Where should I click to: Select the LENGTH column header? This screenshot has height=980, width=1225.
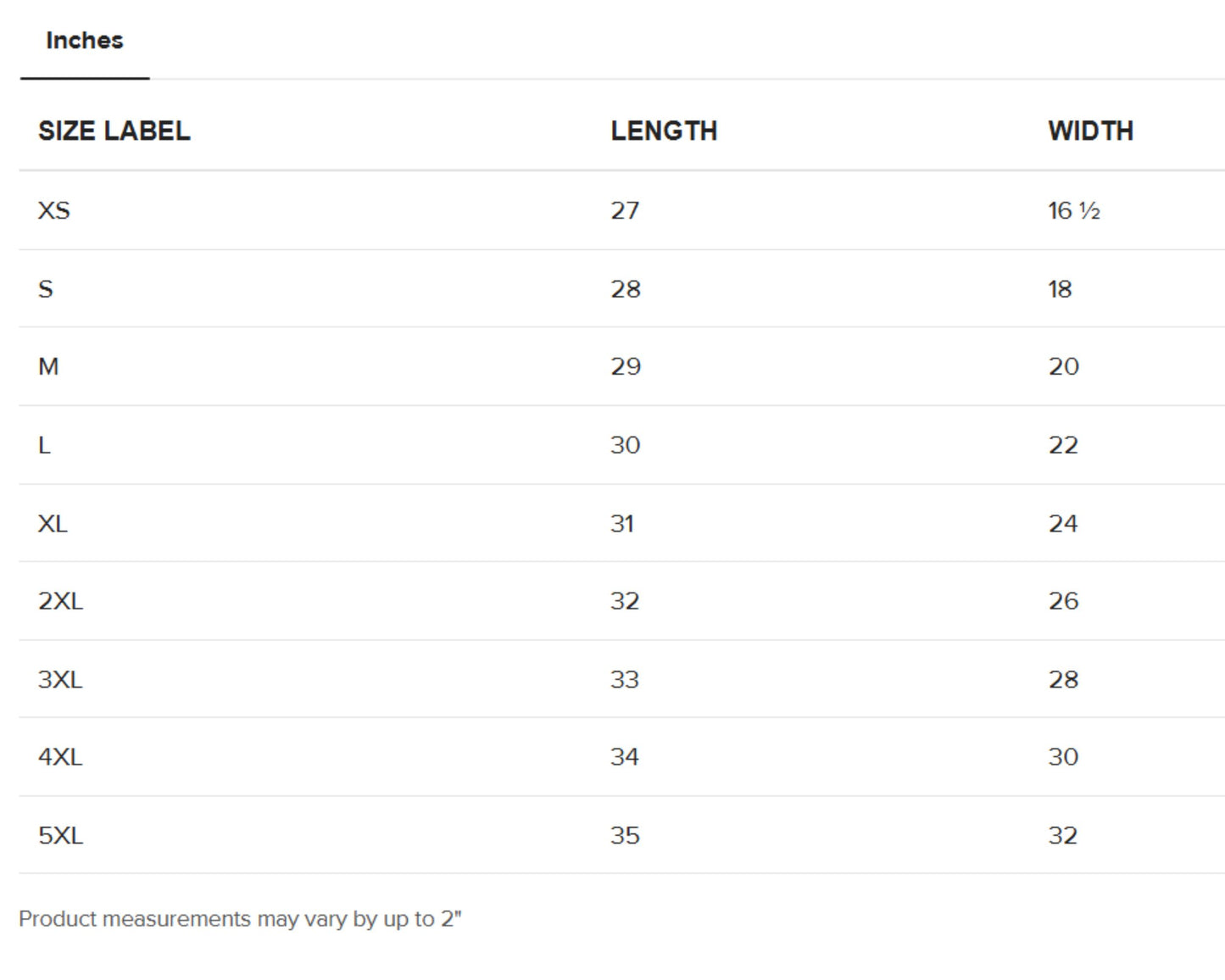coord(664,131)
